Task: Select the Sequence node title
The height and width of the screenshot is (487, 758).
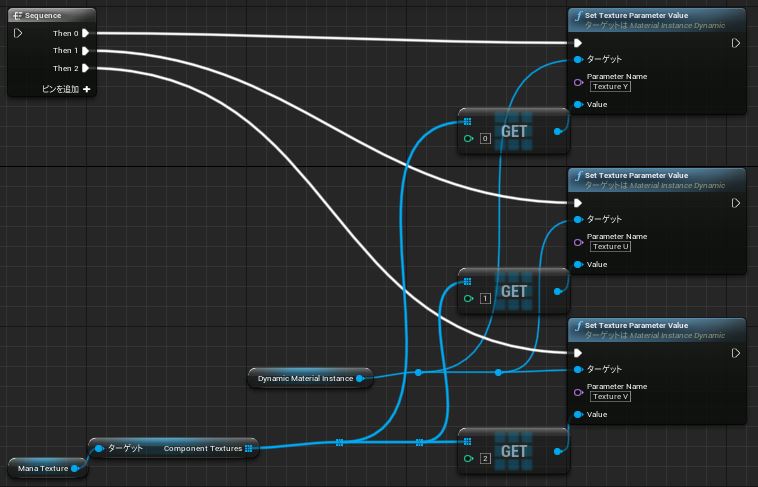Action: [x=43, y=15]
